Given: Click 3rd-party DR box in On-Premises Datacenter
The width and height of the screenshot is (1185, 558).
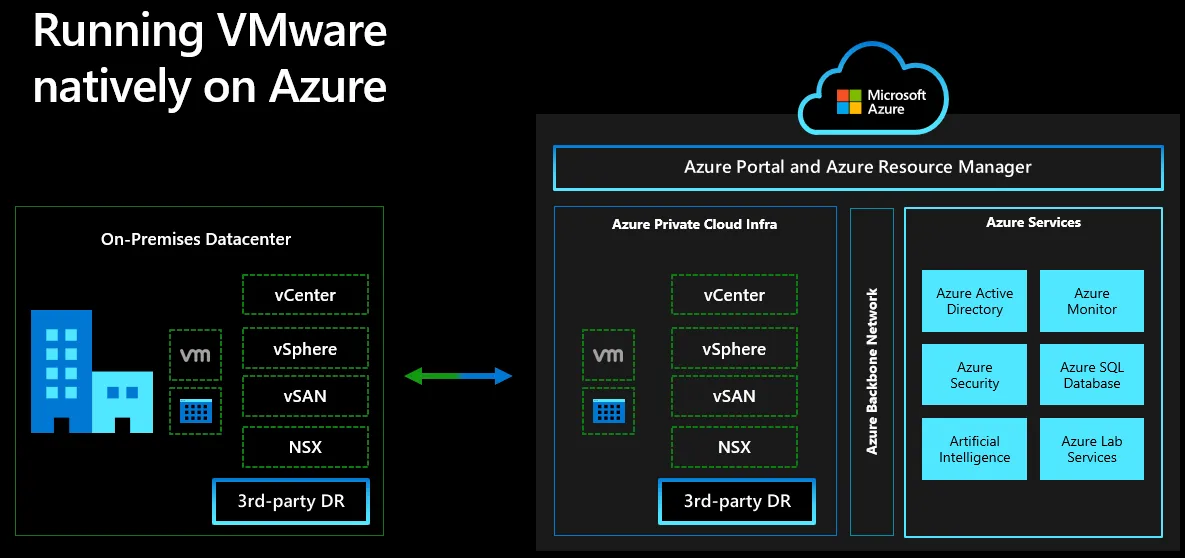Looking at the screenshot, I should coord(291,501).
